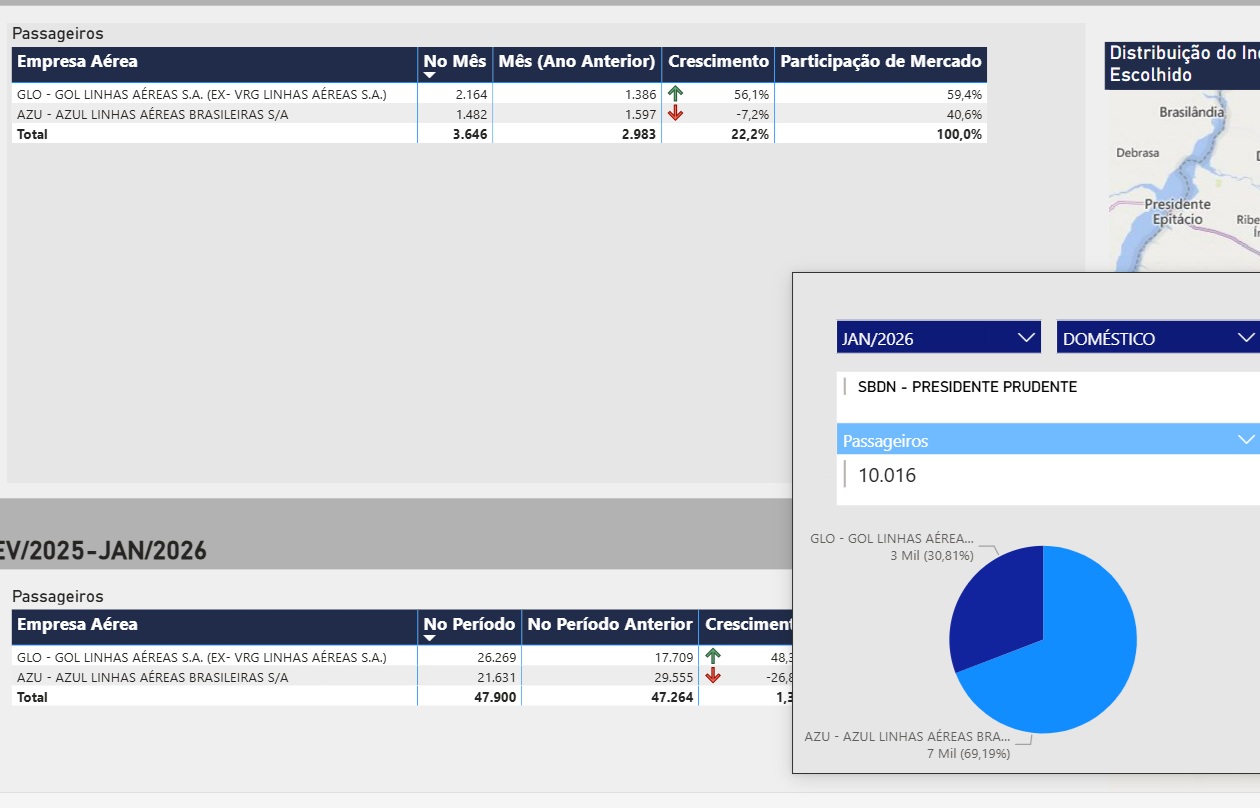Open the JAN/2026 month dropdown

coord(1026,338)
